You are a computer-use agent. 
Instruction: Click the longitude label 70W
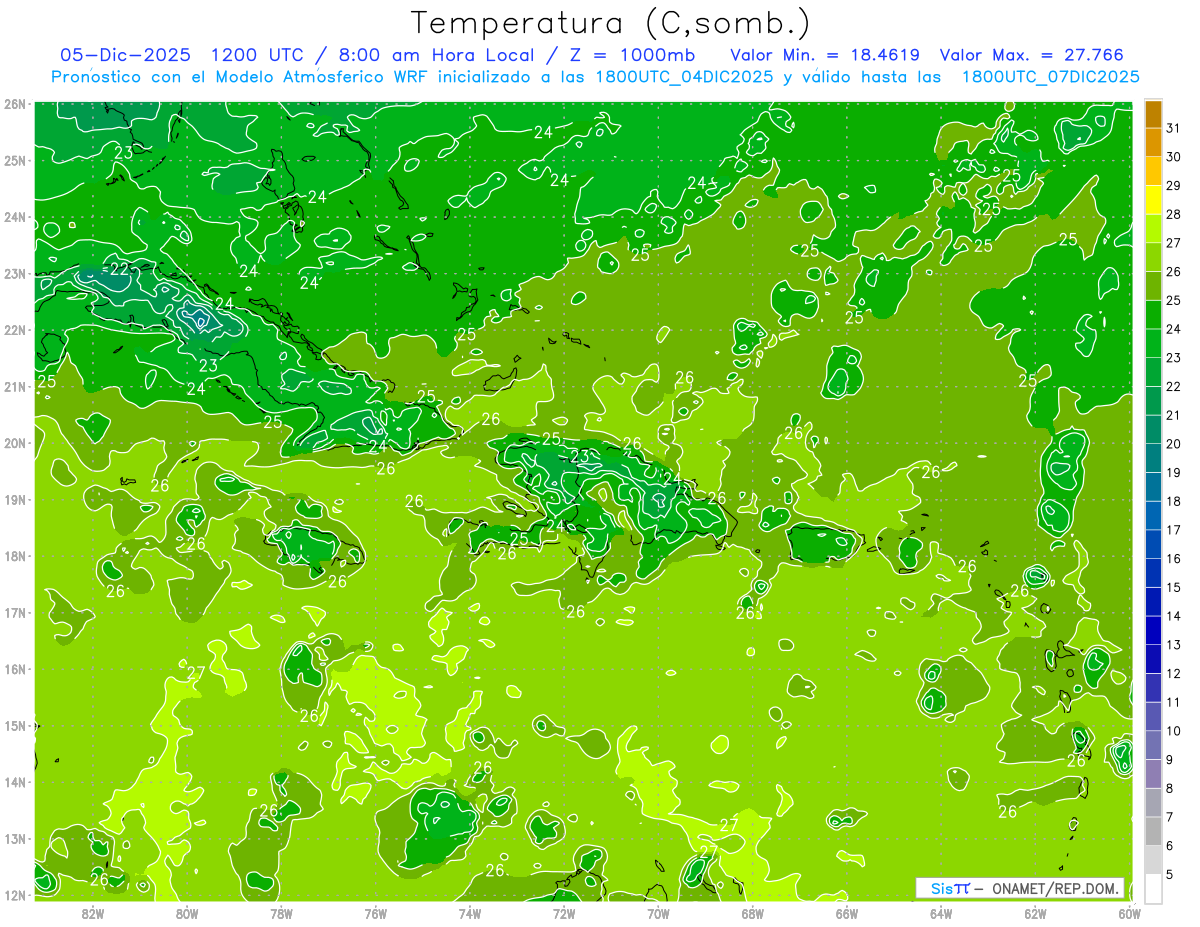tap(658, 913)
